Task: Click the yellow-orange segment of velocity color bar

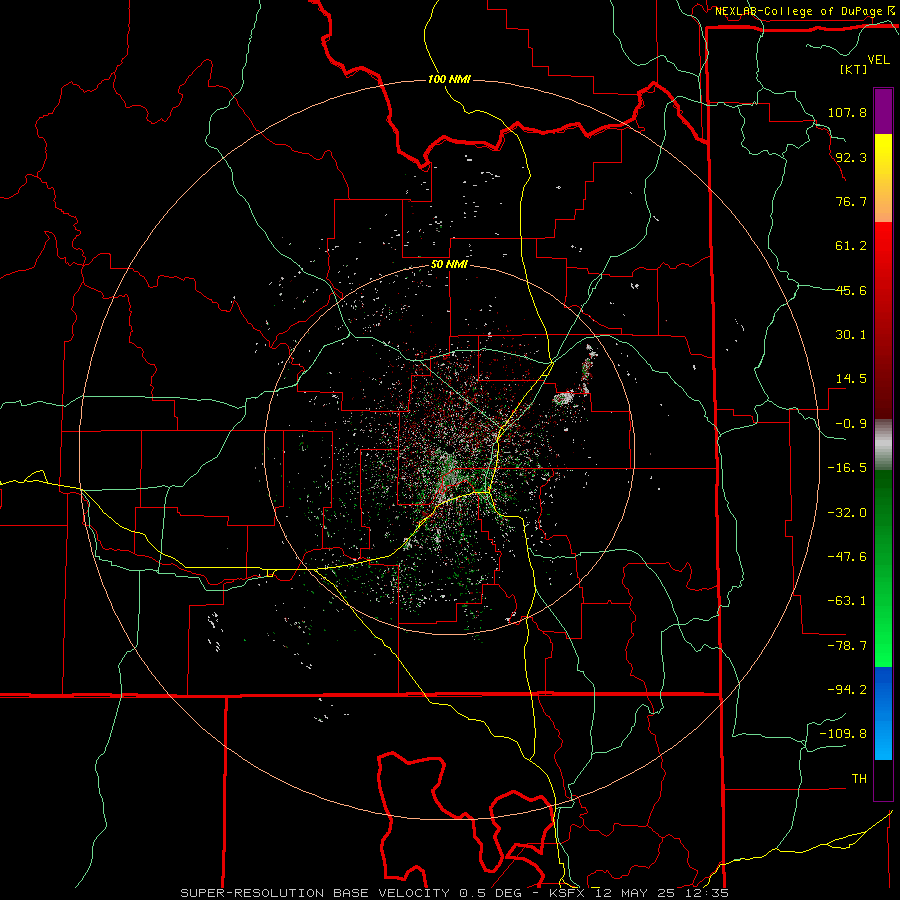Action: click(883, 179)
